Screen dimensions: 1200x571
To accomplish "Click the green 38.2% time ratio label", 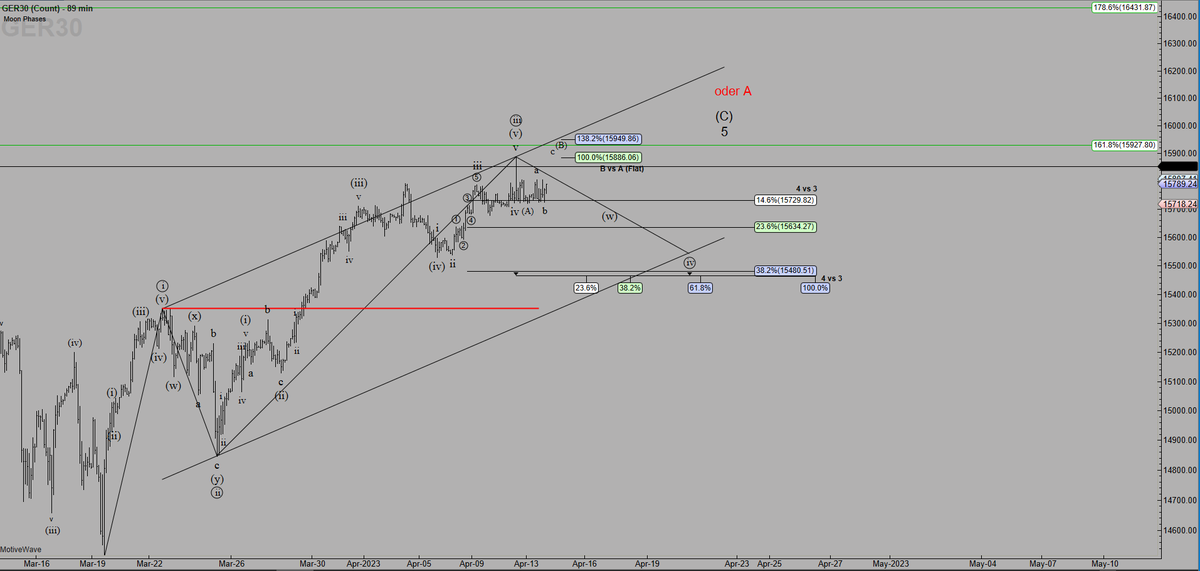I will (x=630, y=288).
